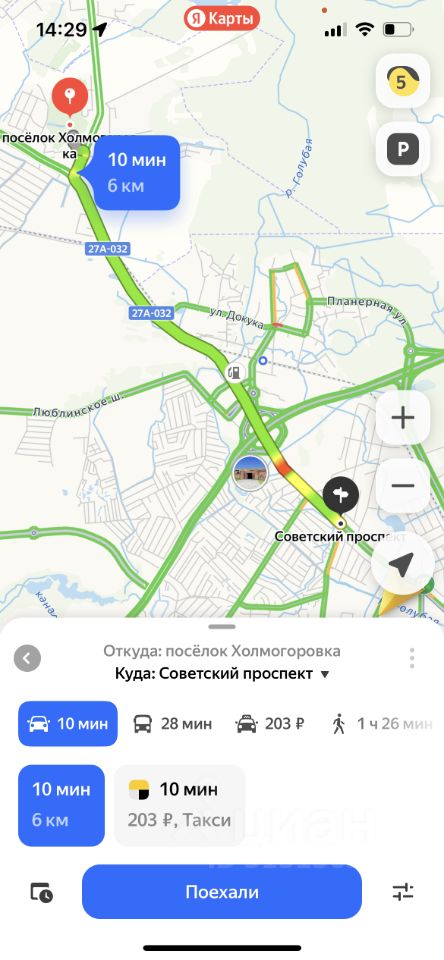The height and width of the screenshot is (960, 444).
Task: Toggle the parking layer button
Action: 402,149
